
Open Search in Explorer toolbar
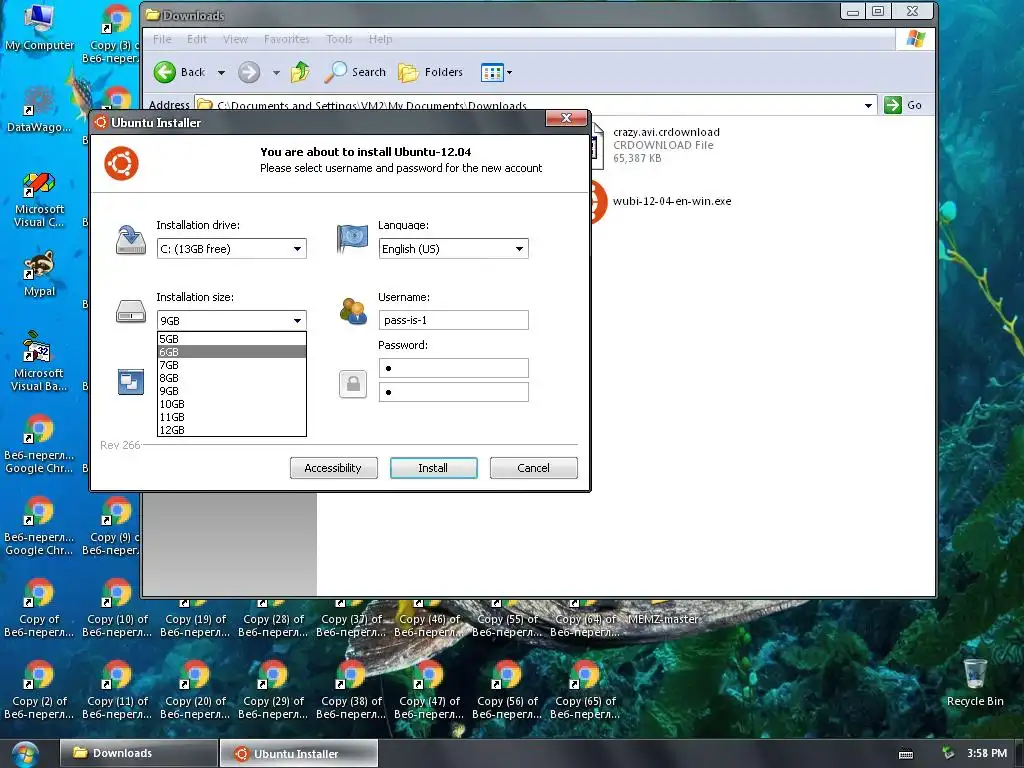(x=355, y=72)
